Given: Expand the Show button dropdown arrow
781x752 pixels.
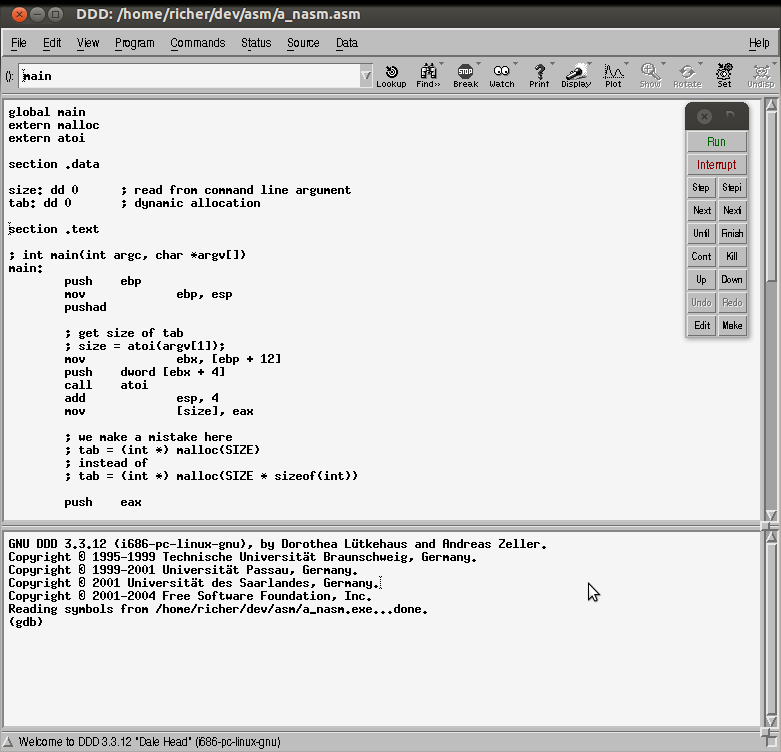Looking at the screenshot, I should (x=663, y=64).
